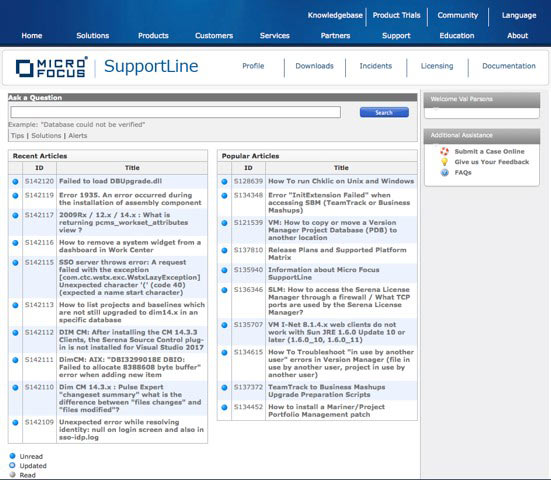Click the unread dot for article S134452
The image size is (551, 480).
tap(224, 407)
